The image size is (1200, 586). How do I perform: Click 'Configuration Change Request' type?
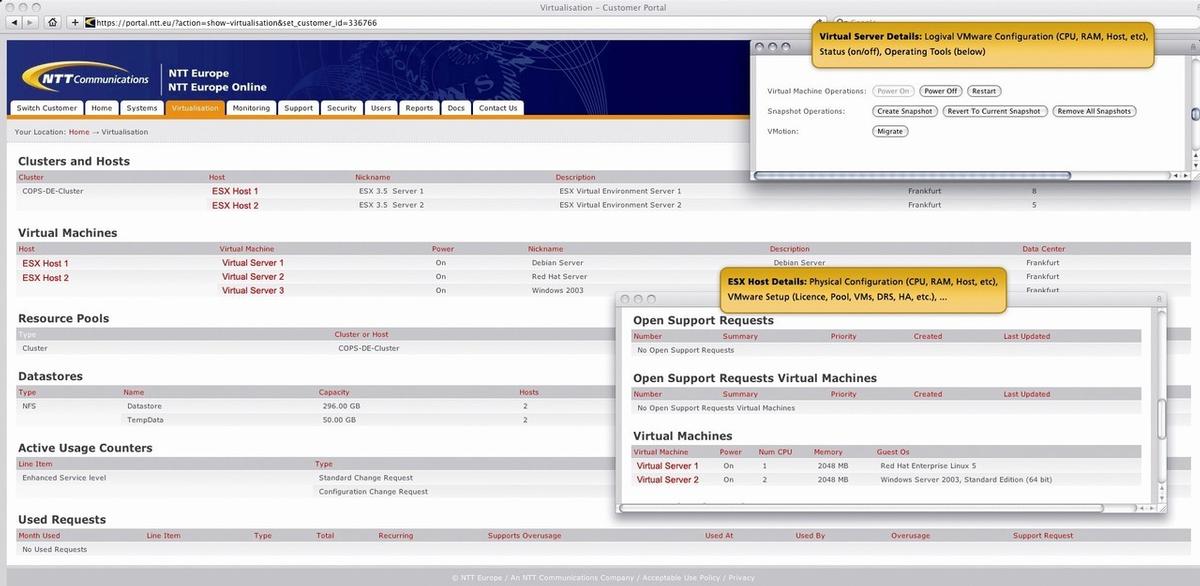coord(373,492)
